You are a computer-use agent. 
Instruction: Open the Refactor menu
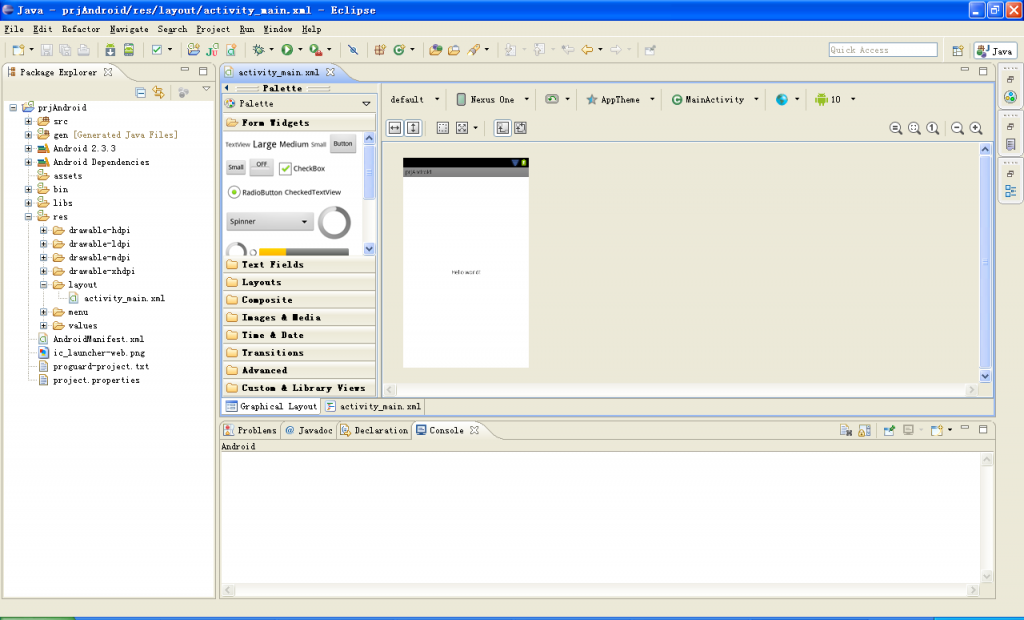[x=81, y=29]
